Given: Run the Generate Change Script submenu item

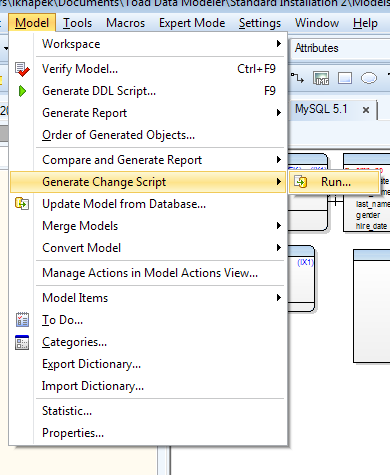Looking at the screenshot, I should (x=334, y=182).
